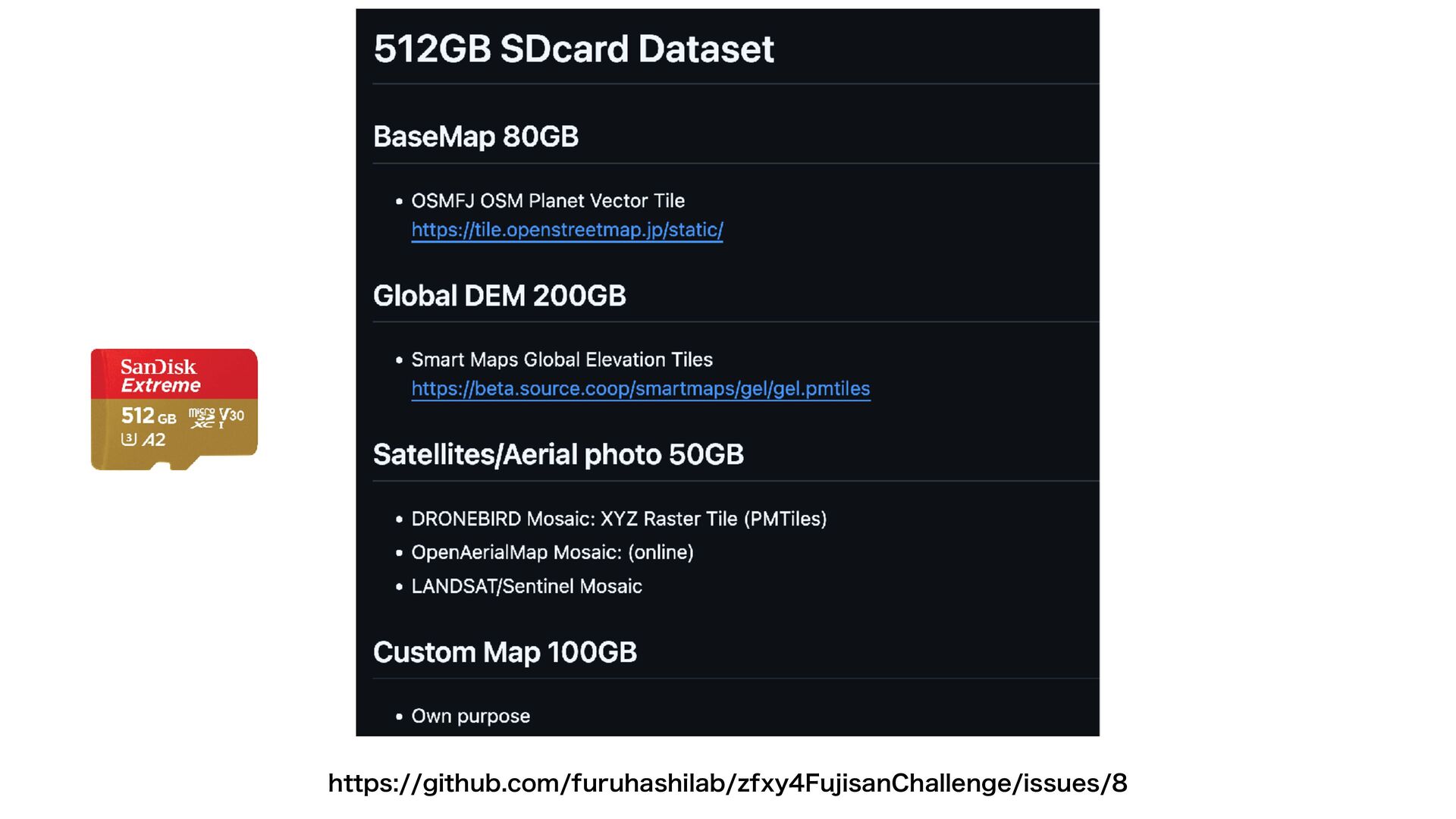Click the SanDisk Extreme SD card image
The width and height of the screenshot is (1456, 819).
tap(174, 409)
